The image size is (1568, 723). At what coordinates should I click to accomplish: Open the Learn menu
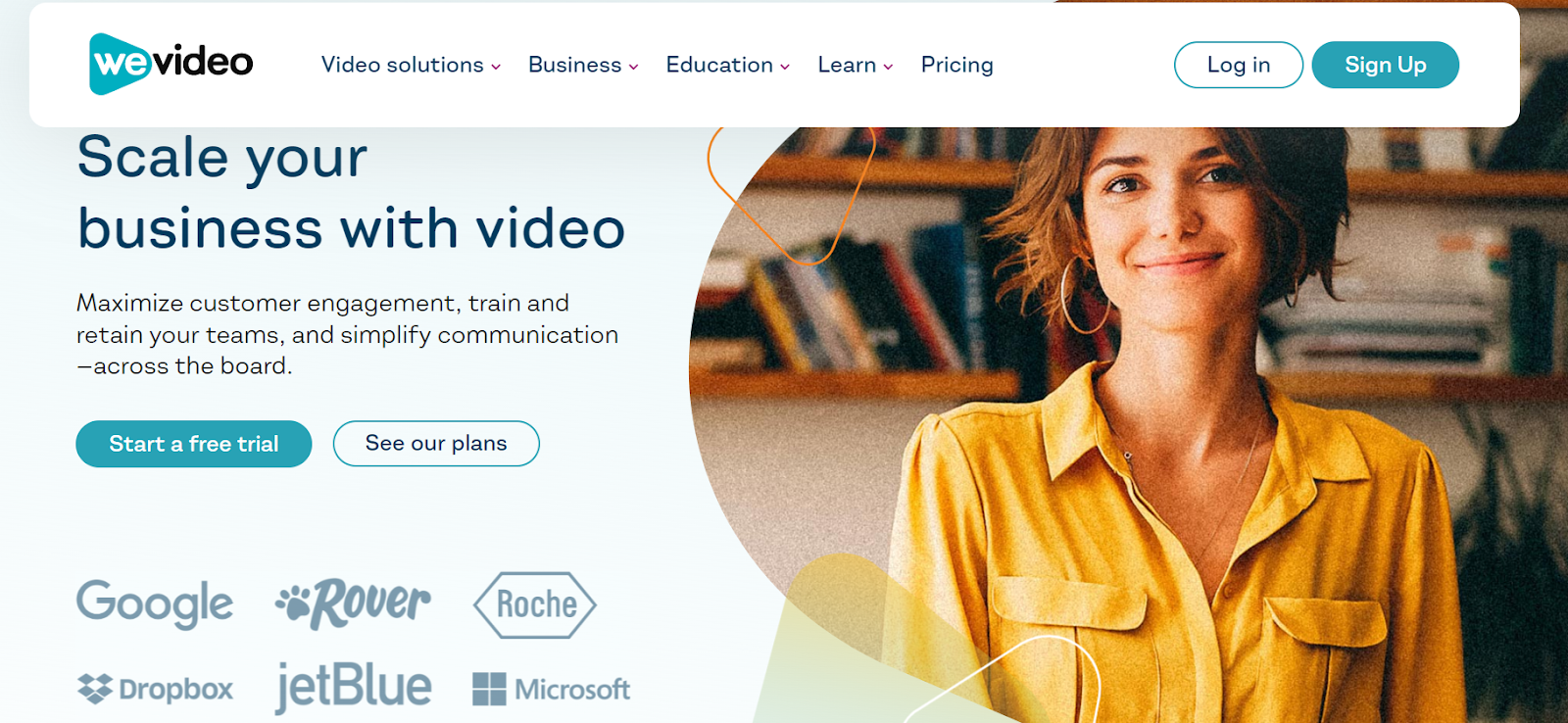pos(856,65)
